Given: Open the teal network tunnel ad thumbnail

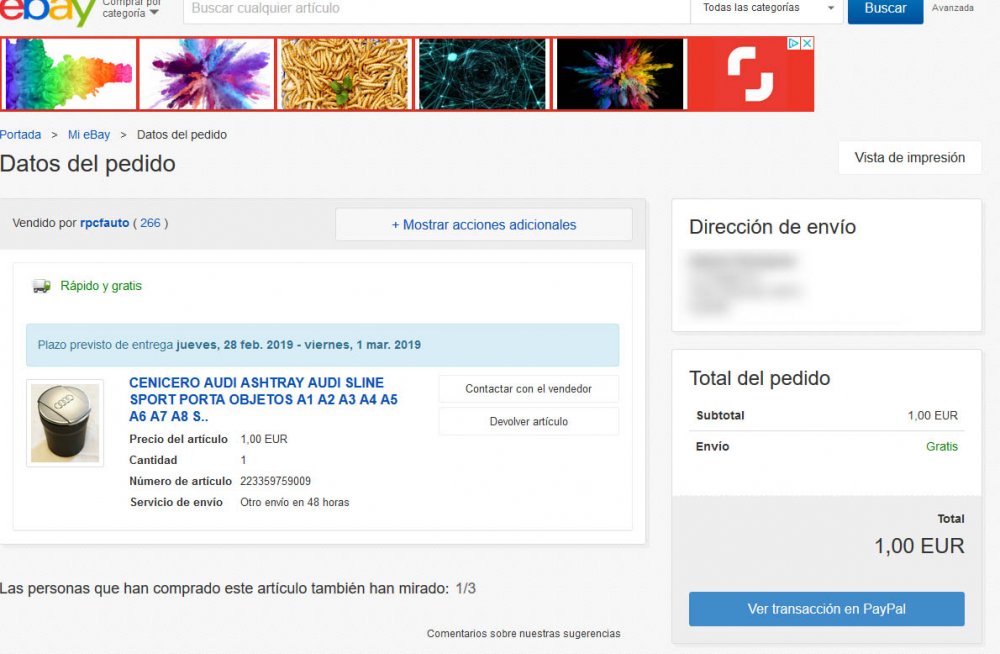Looking at the screenshot, I should tap(482, 74).
